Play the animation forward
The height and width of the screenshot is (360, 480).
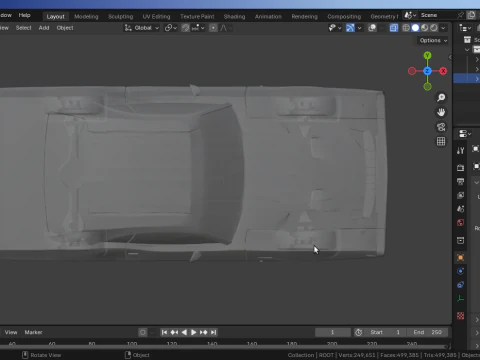point(194,332)
